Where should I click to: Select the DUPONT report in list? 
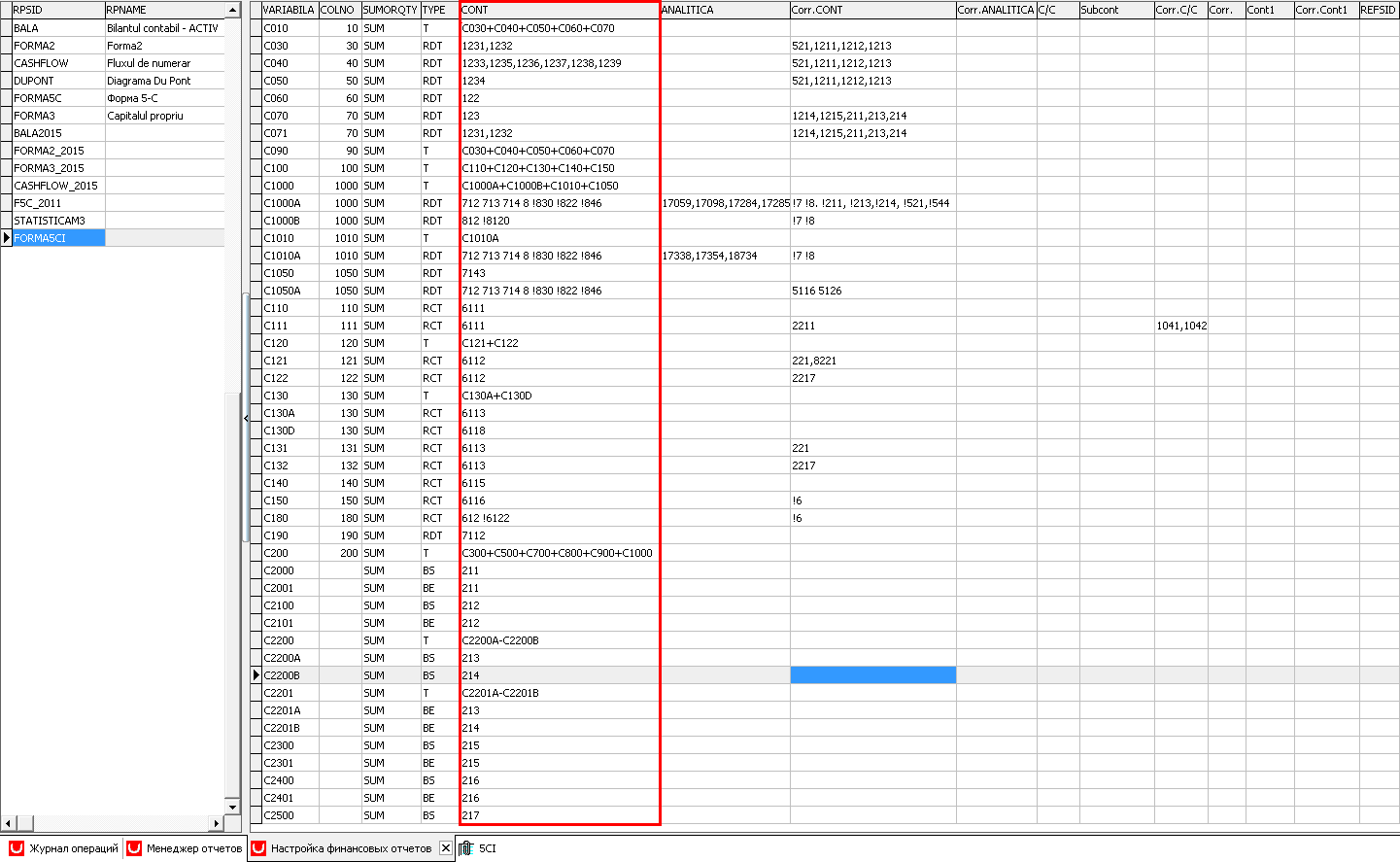pyautogui.click(x=117, y=81)
